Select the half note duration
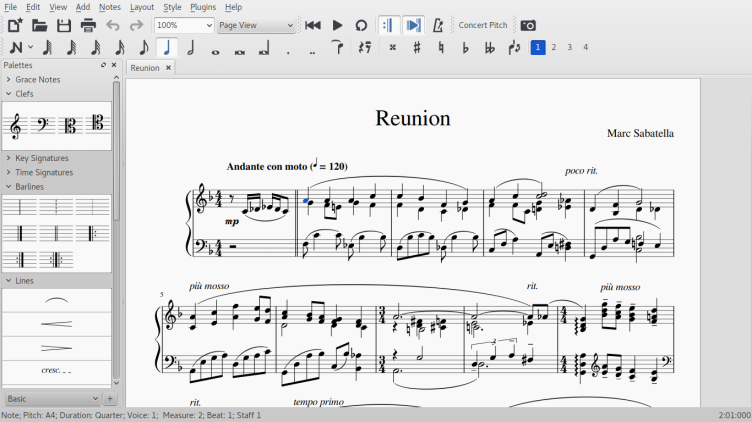The image size is (752, 422). [x=190, y=47]
